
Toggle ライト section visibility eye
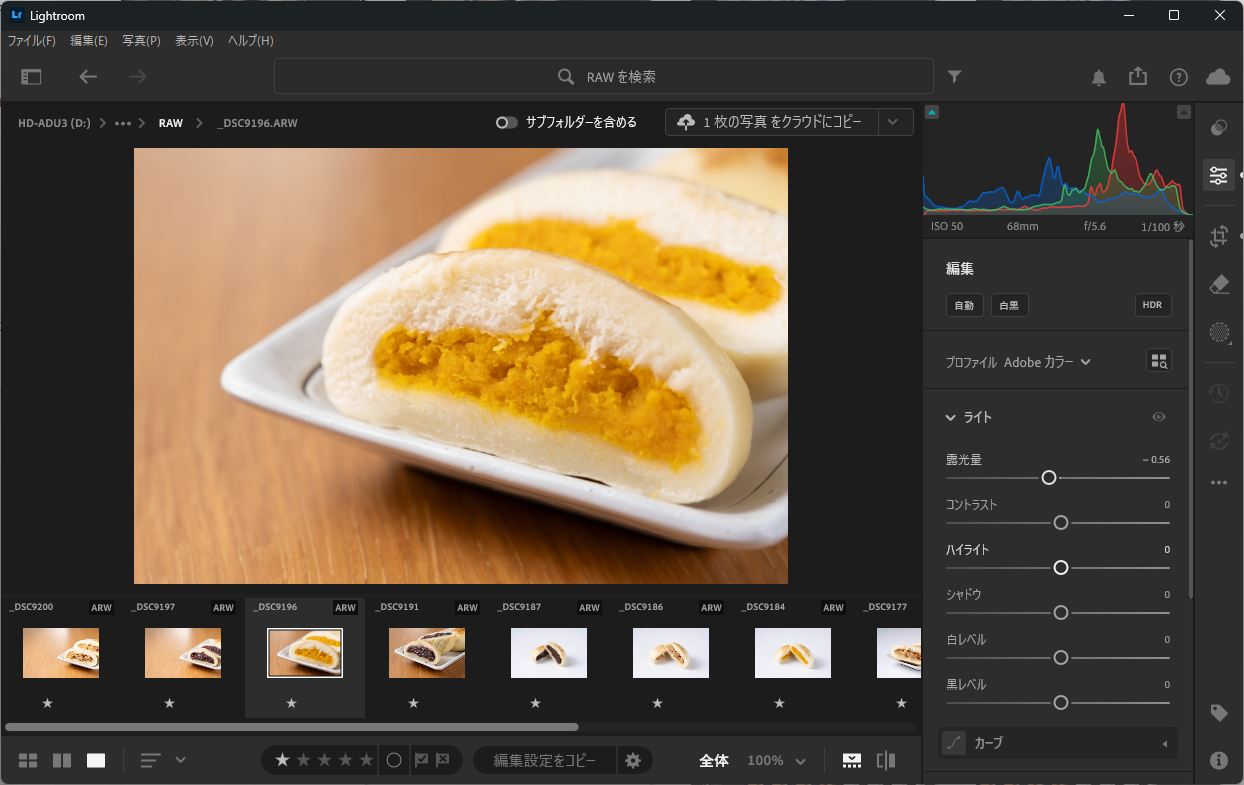[1159, 417]
